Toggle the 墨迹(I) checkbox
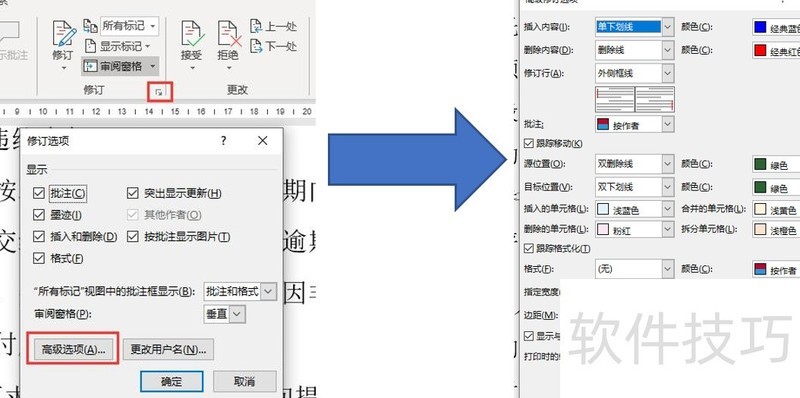800x398 pixels. (38, 215)
